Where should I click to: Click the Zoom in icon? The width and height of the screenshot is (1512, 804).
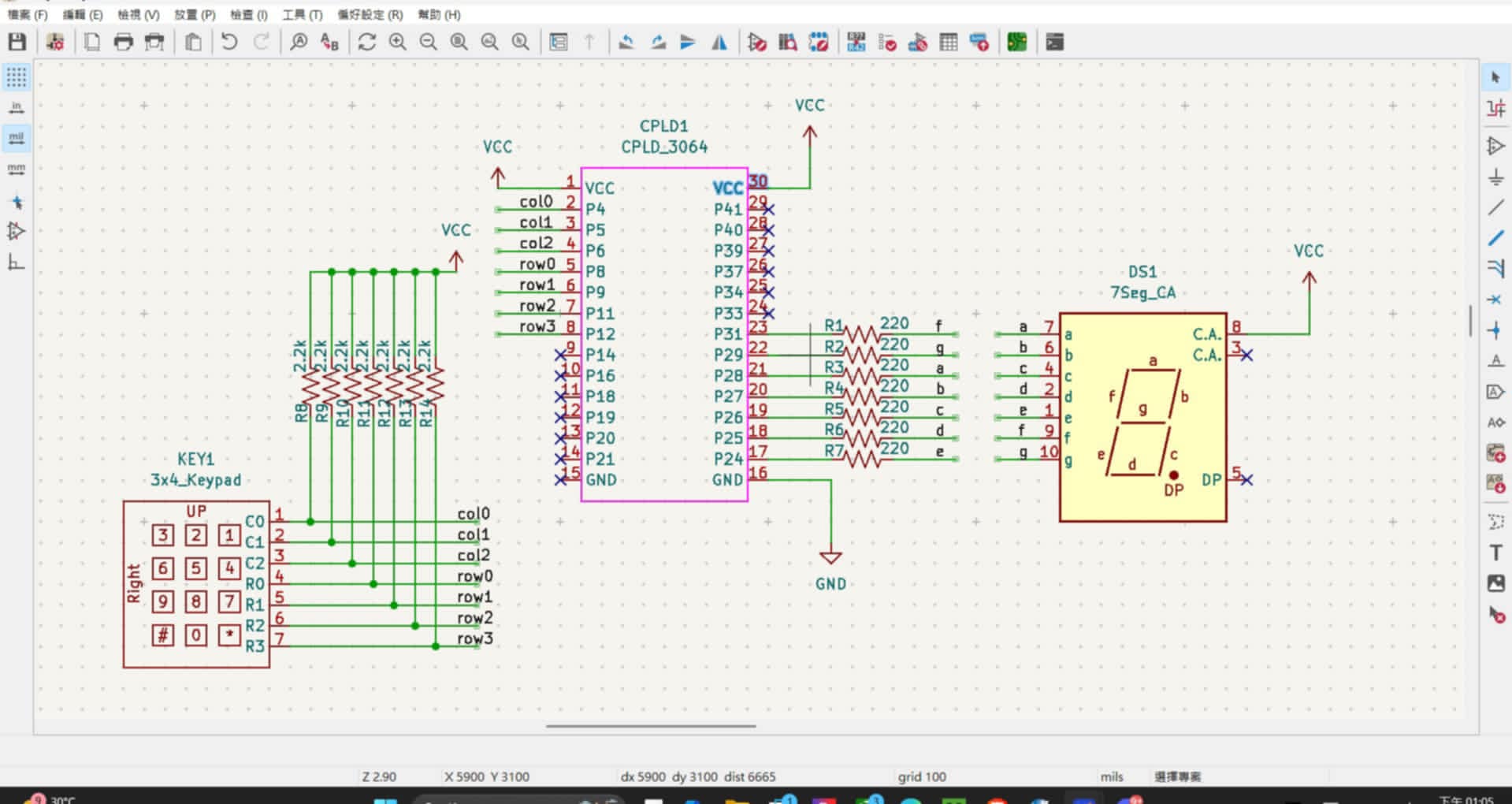click(398, 43)
